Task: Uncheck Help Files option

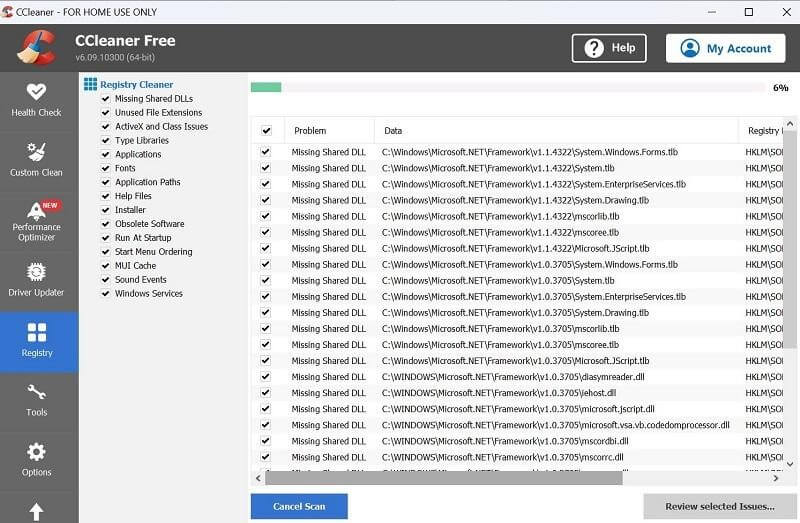Action: [x=106, y=196]
